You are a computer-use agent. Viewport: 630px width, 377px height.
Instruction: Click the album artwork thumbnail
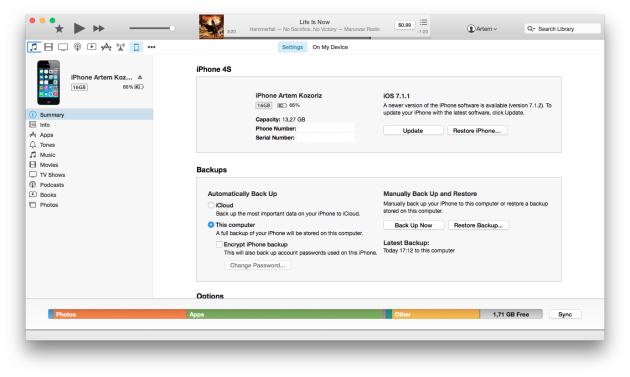click(x=211, y=27)
